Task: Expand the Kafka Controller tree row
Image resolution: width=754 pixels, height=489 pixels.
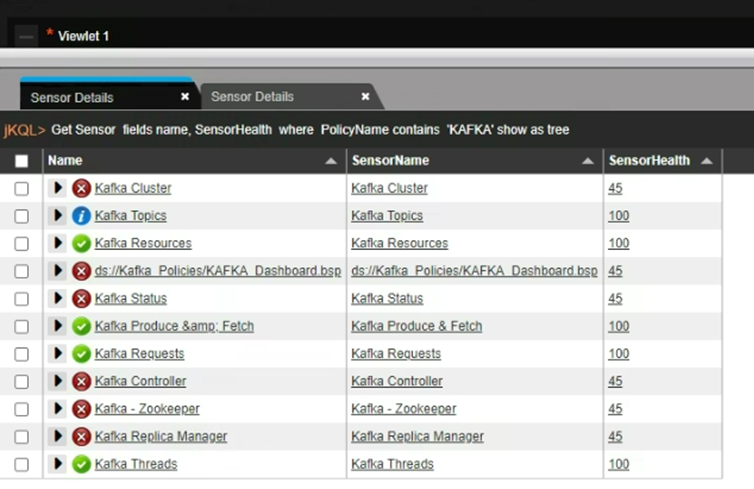Action: [x=58, y=380]
